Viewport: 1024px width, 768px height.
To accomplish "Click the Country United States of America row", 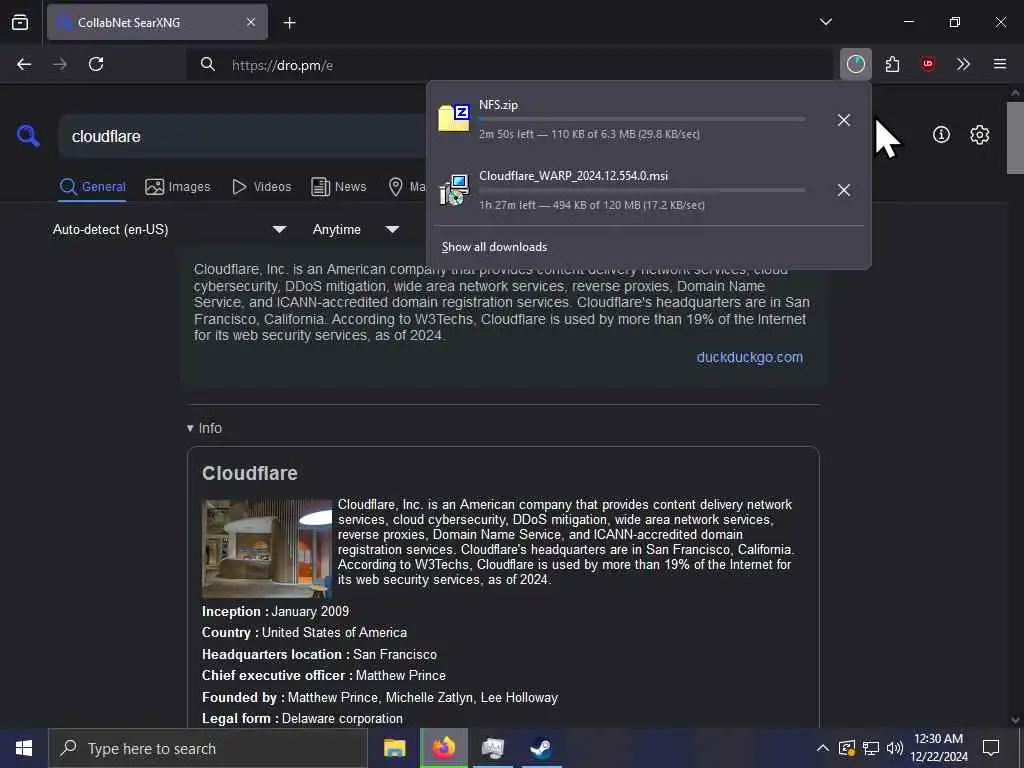I will [x=304, y=632].
